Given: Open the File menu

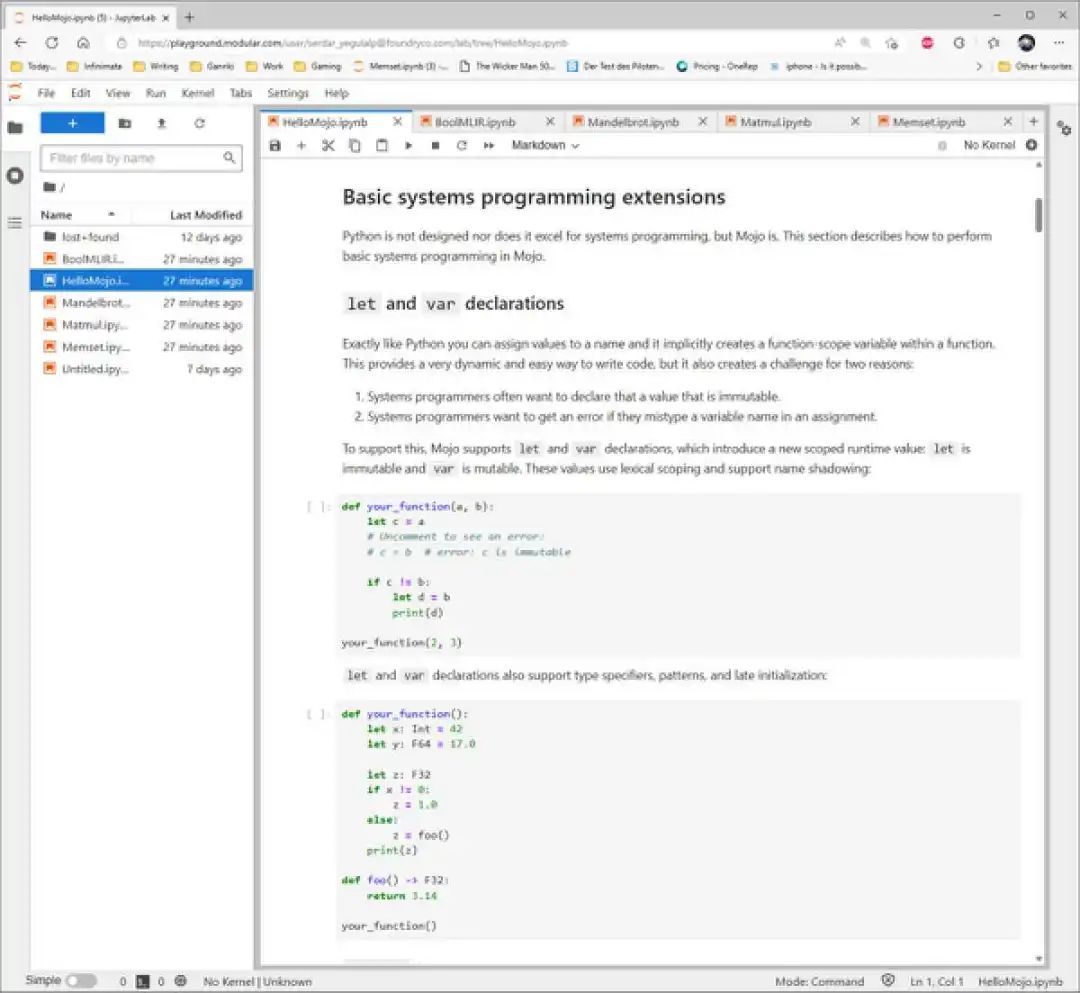Looking at the screenshot, I should (x=46, y=93).
